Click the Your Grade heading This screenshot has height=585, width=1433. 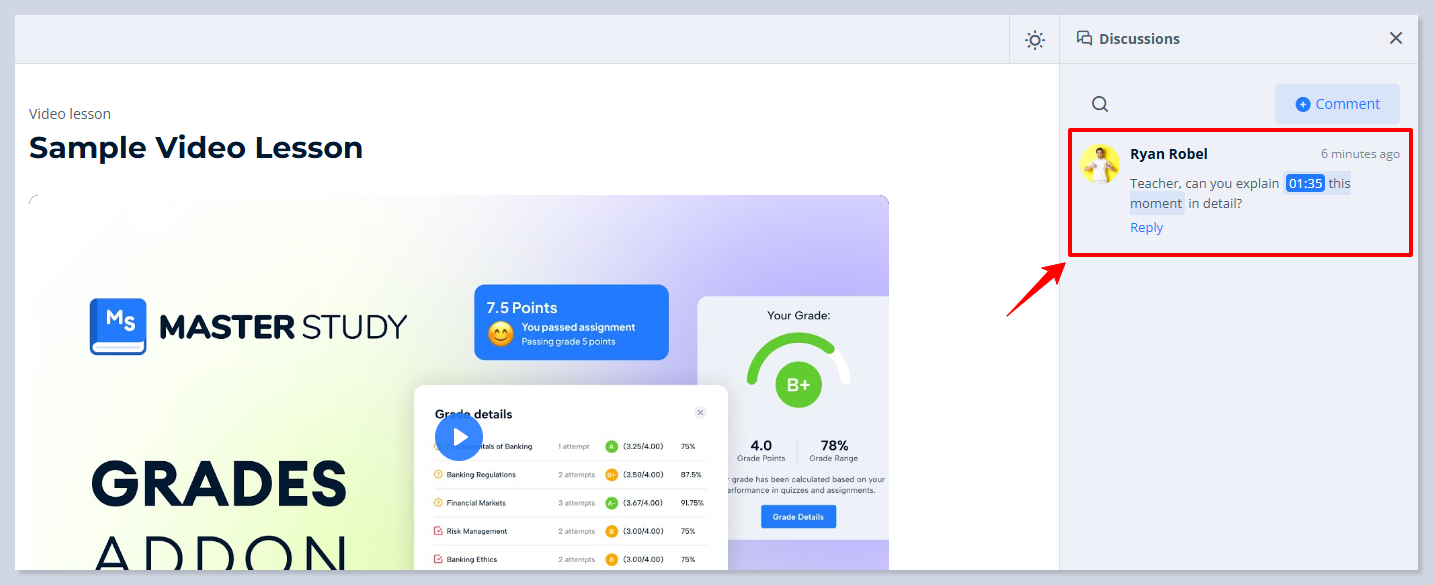click(798, 315)
